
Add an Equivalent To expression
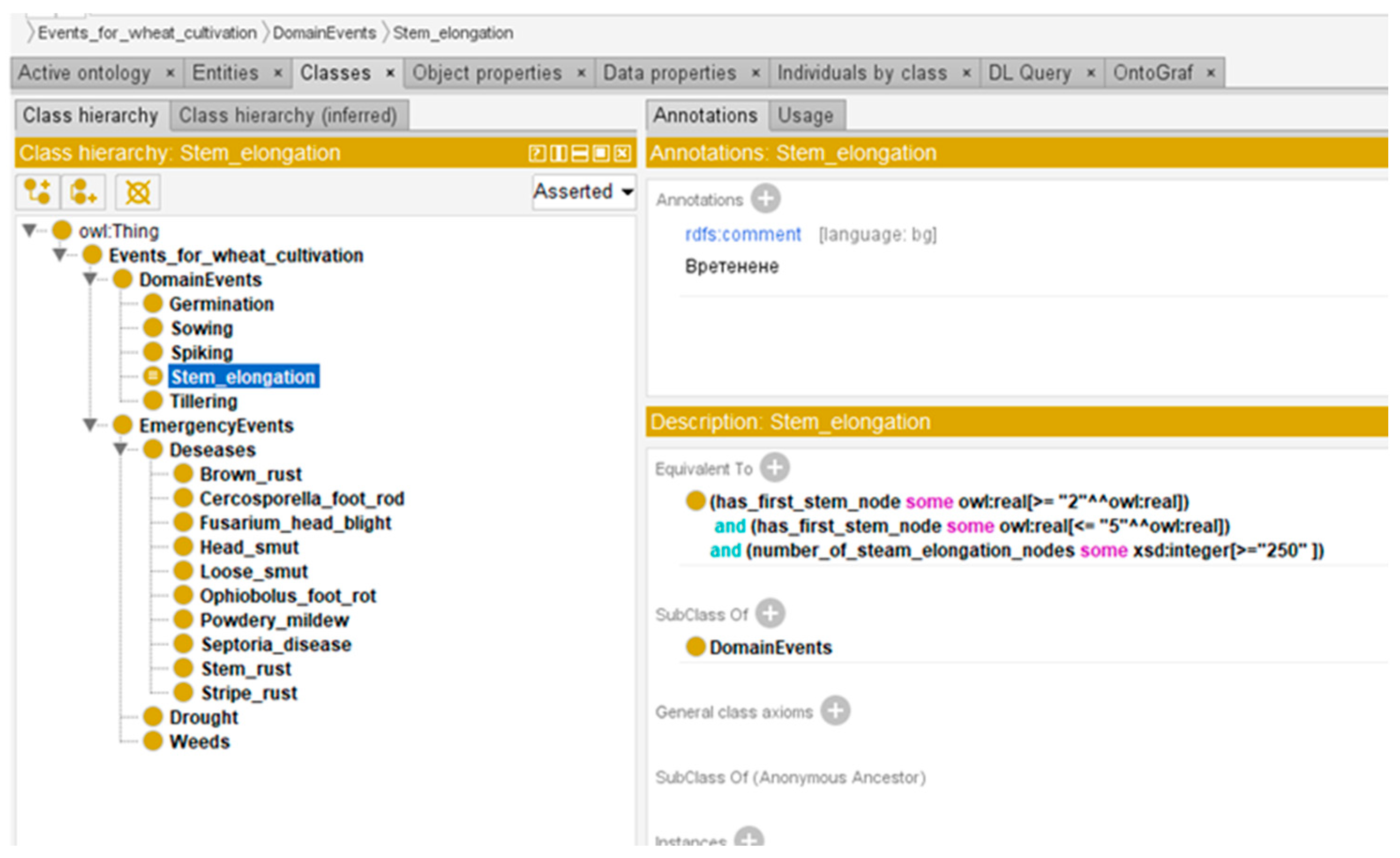pyautogui.click(x=775, y=468)
